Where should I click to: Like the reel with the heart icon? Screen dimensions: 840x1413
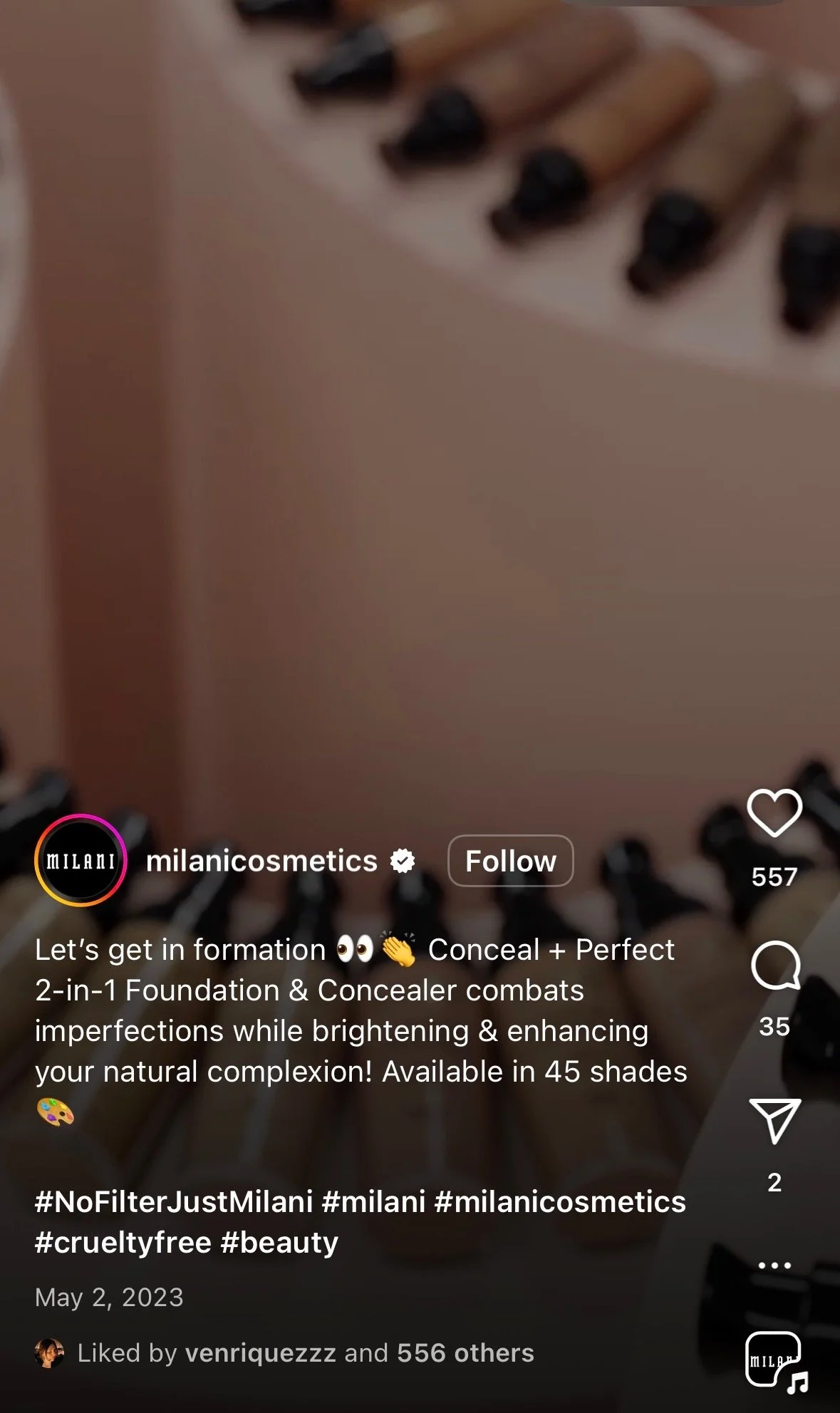tap(774, 812)
